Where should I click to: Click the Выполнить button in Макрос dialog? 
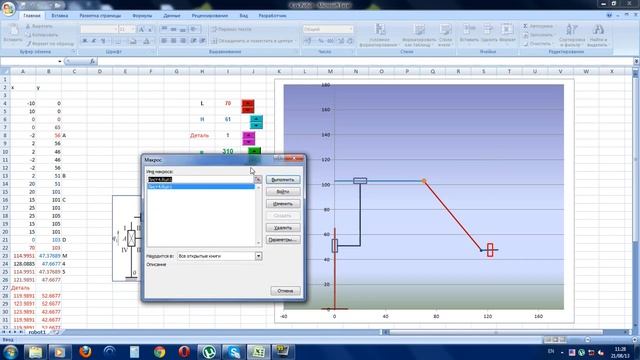[x=283, y=180]
